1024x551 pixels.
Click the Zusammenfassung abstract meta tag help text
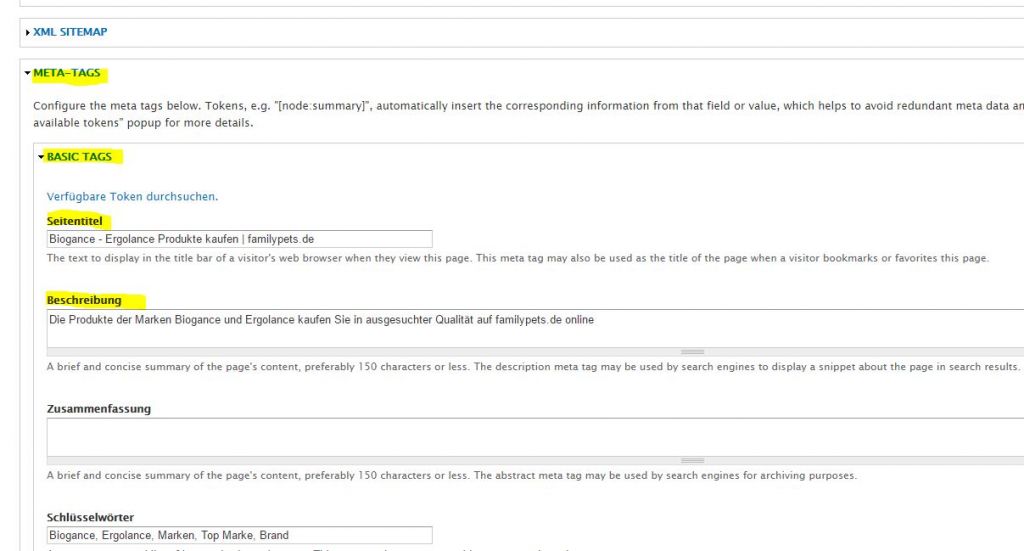coord(451,476)
